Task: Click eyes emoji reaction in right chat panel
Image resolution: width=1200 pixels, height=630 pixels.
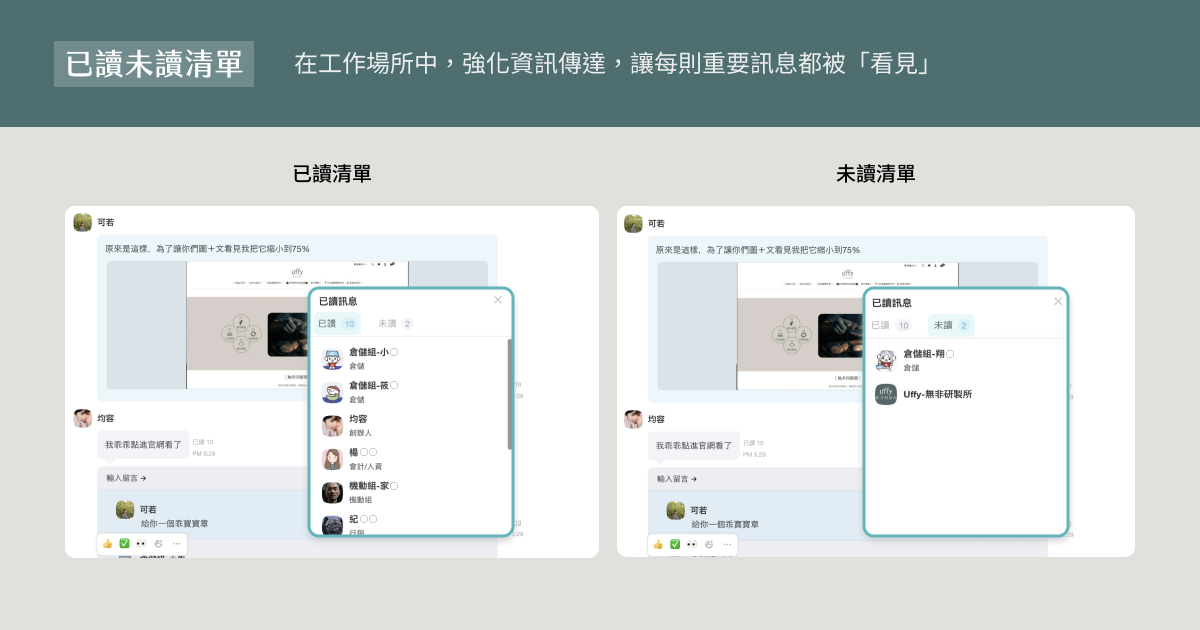Action: [x=692, y=545]
